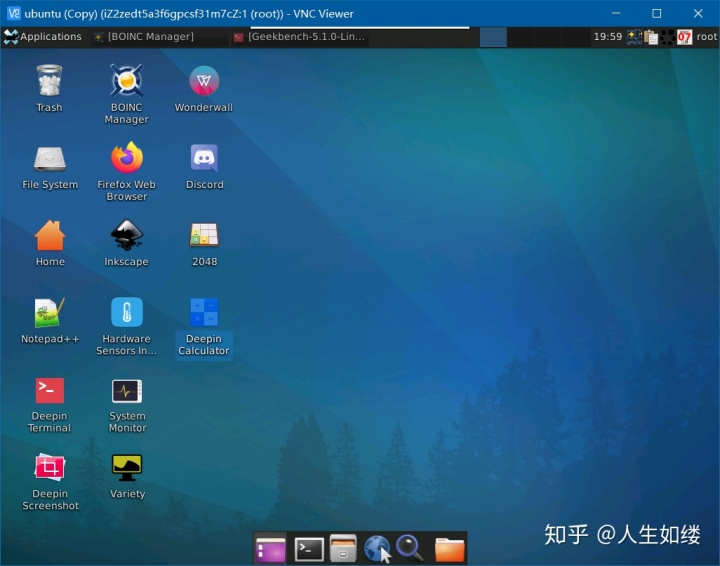Open the Wonderwall desktop shortcut
720x566 pixels.
tap(204, 81)
